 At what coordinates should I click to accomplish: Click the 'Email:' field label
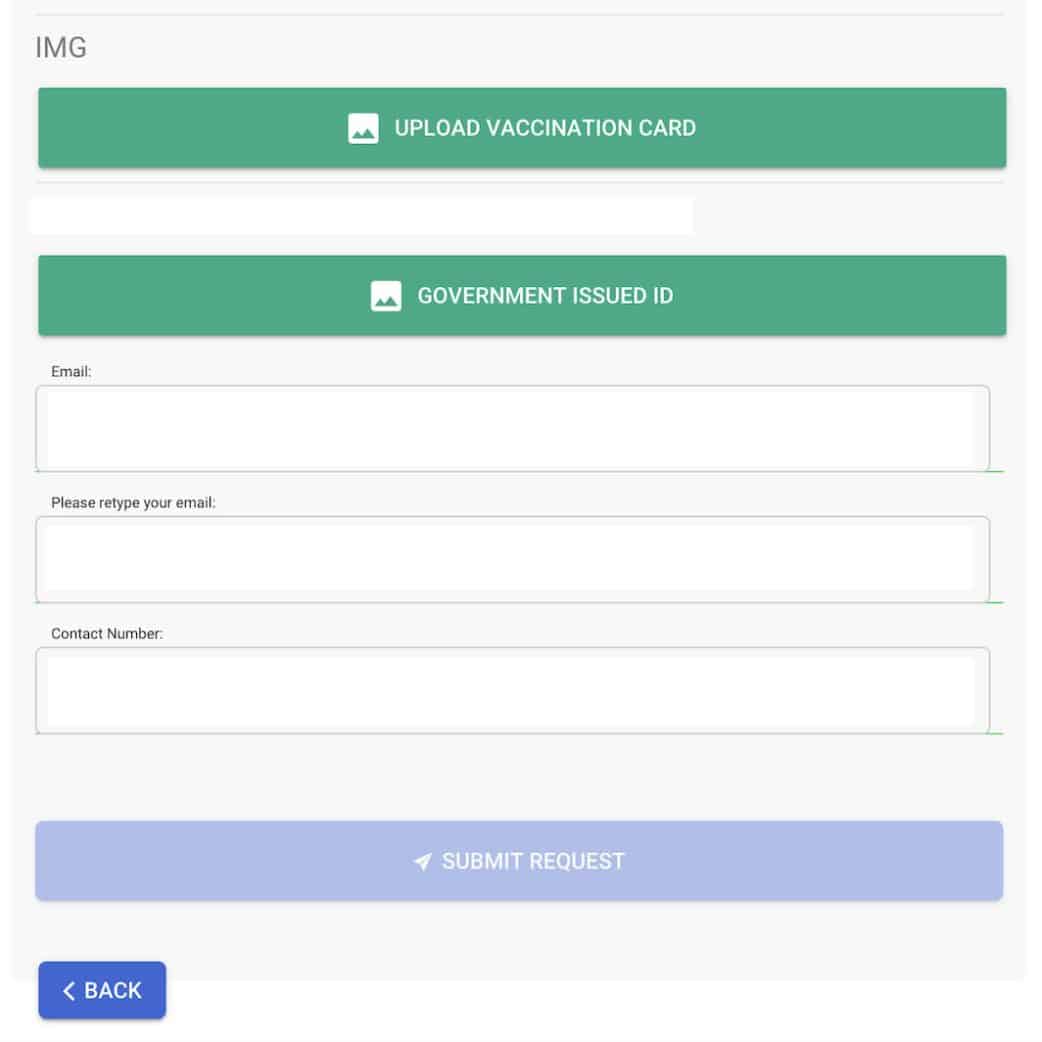tap(71, 371)
